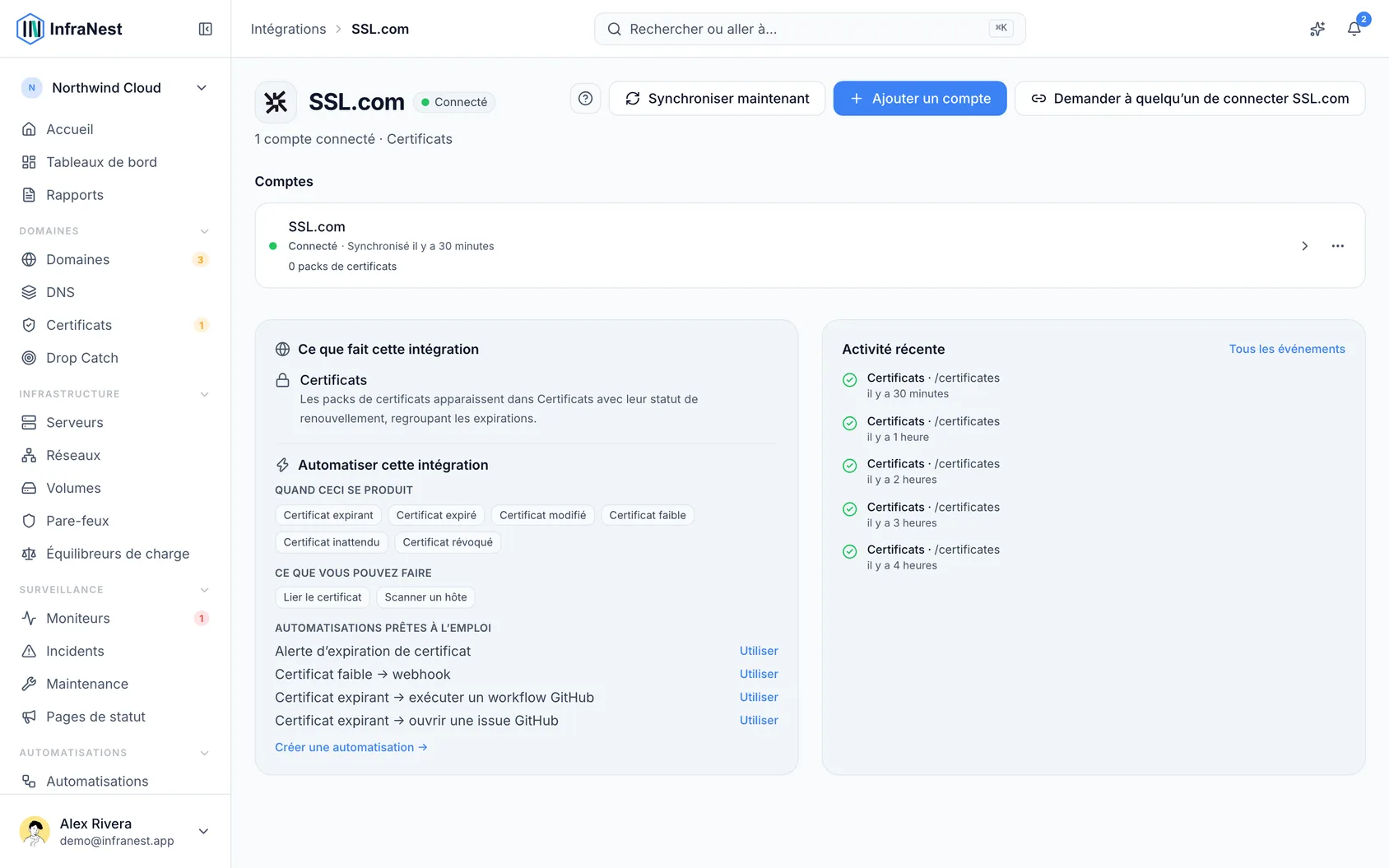Collapse the DOMAINES section
This screenshot has height=868, width=1389.
[204, 231]
